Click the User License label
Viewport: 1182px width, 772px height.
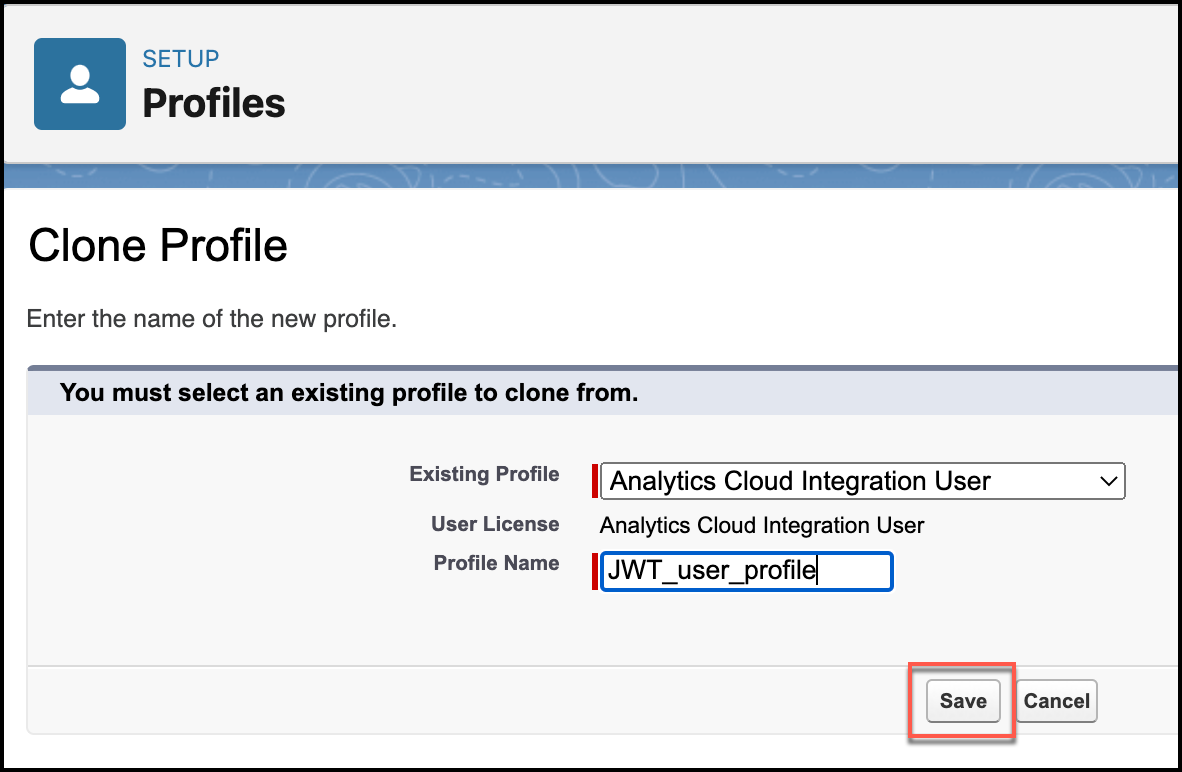pos(495,524)
